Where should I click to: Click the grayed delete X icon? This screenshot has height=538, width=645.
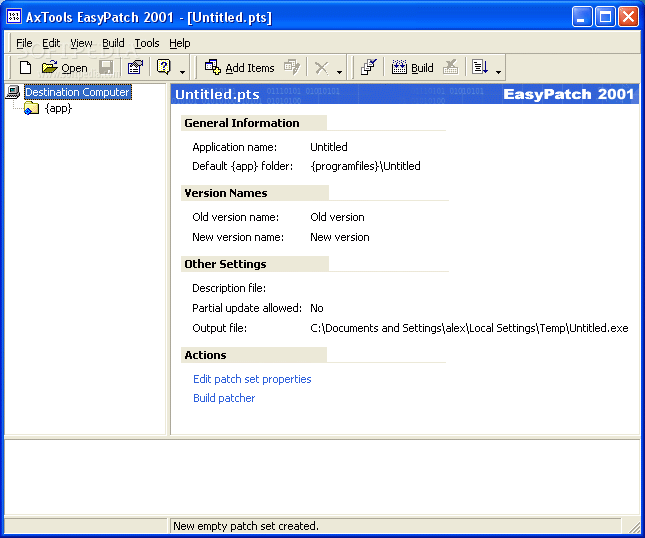321,67
